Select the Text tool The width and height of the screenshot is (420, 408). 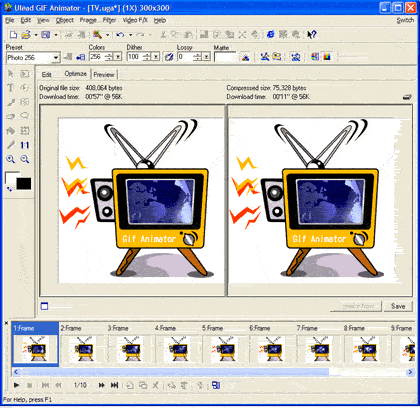[x=11, y=88]
